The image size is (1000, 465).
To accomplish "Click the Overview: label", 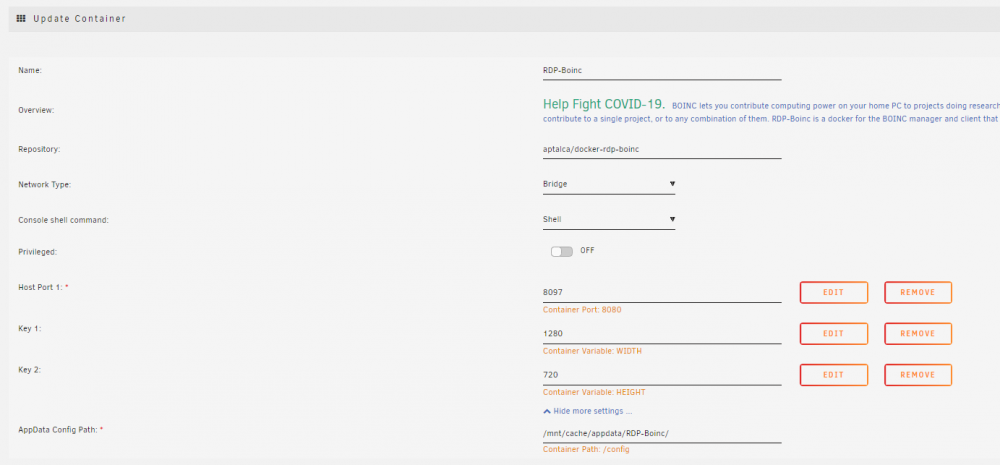I will coord(36,110).
